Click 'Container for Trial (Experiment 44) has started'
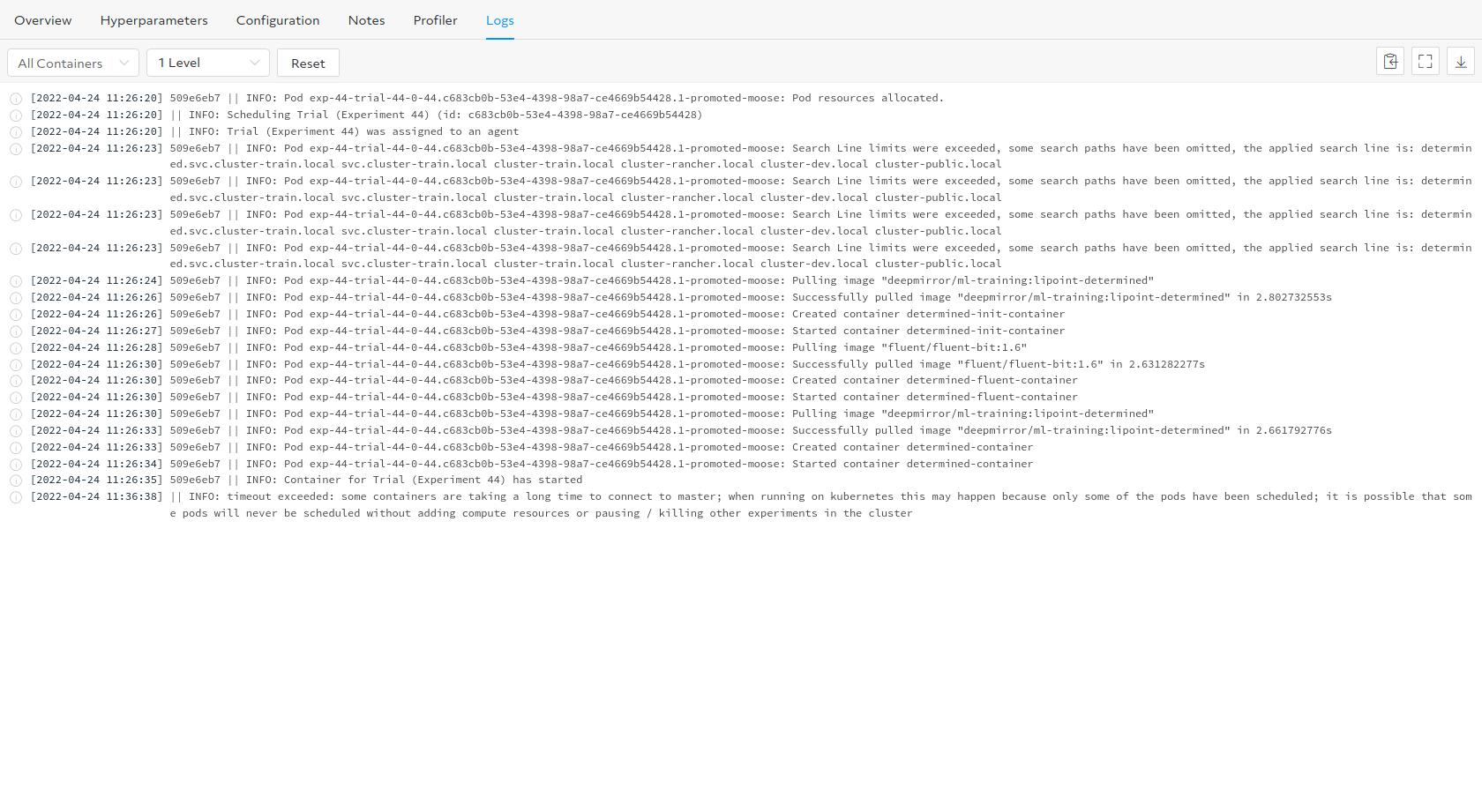Viewport: 1482px width, 812px height. (x=433, y=480)
